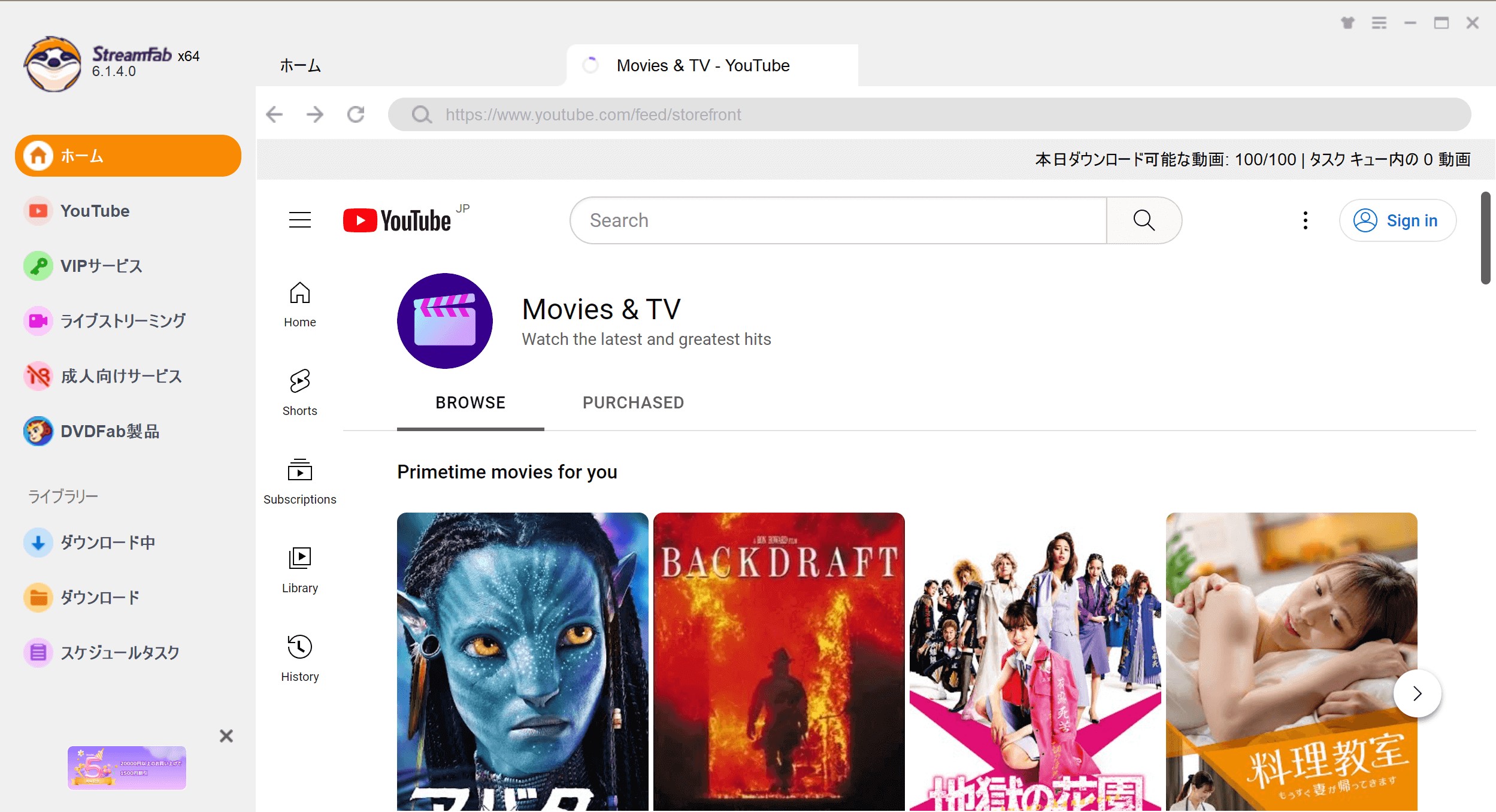Open YouTube settings three-dot menu
This screenshot has height=812, width=1496.
pyautogui.click(x=1306, y=220)
